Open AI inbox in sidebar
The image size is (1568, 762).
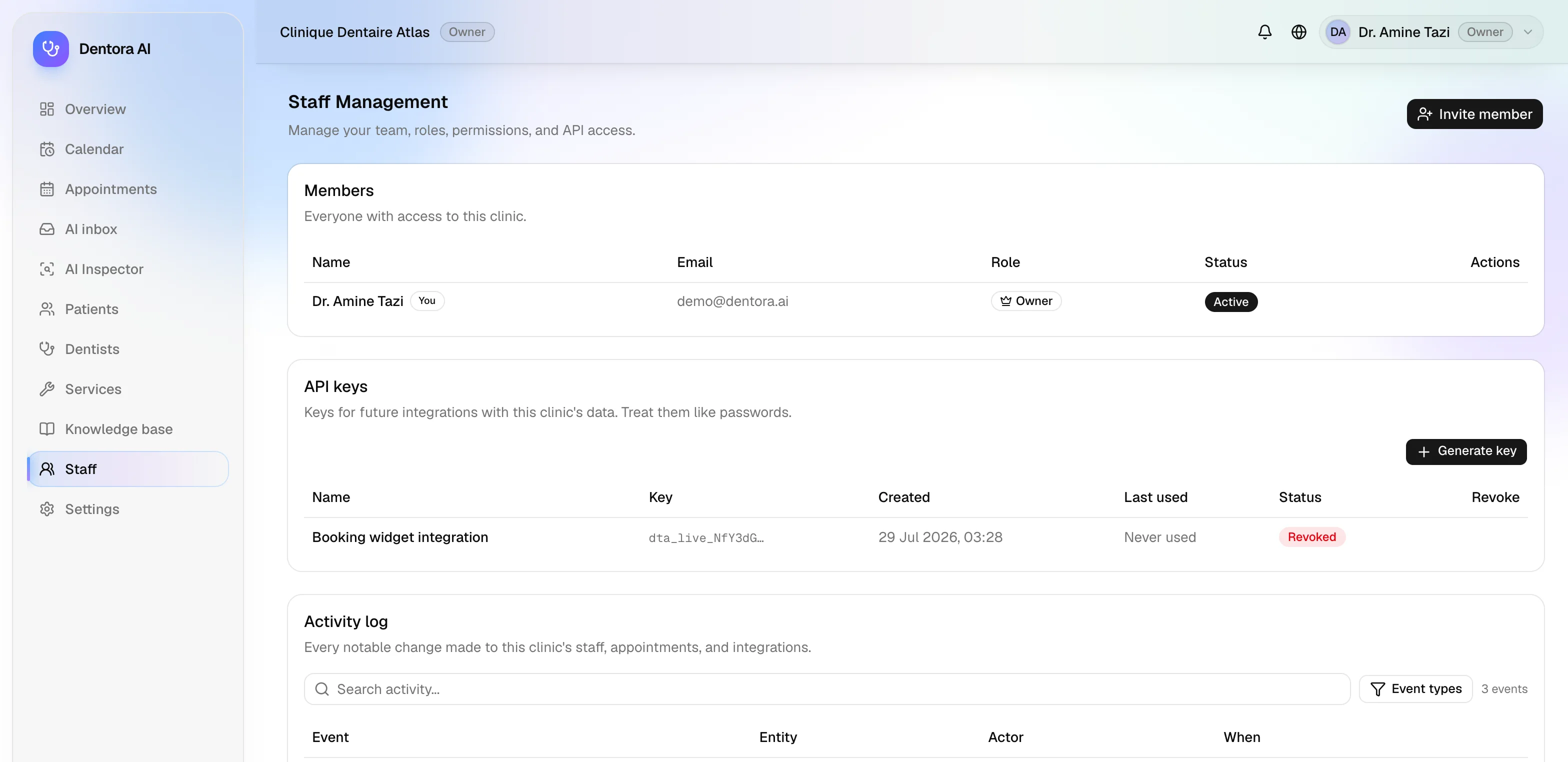pos(128,229)
